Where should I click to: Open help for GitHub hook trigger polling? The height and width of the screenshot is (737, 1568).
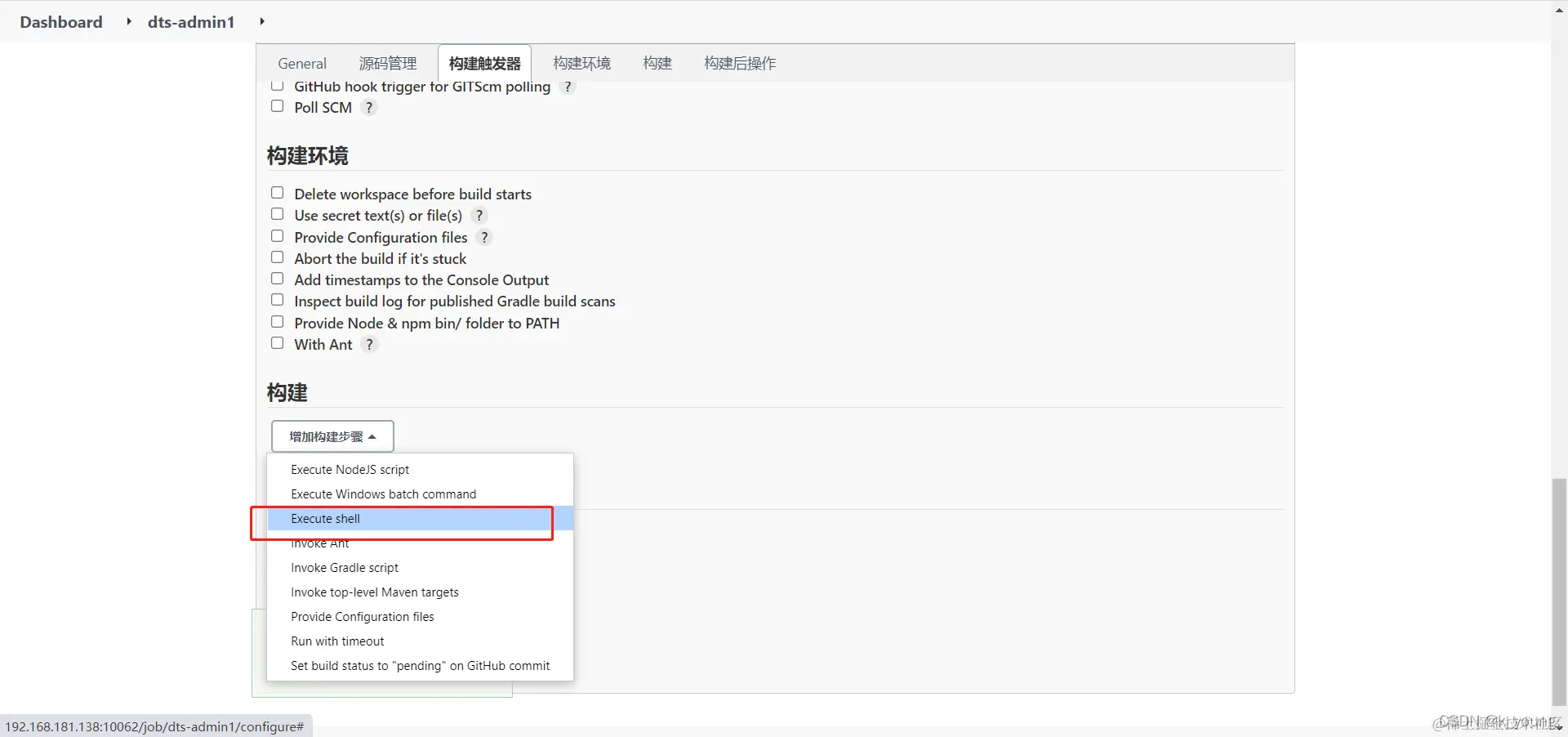point(568,87)
